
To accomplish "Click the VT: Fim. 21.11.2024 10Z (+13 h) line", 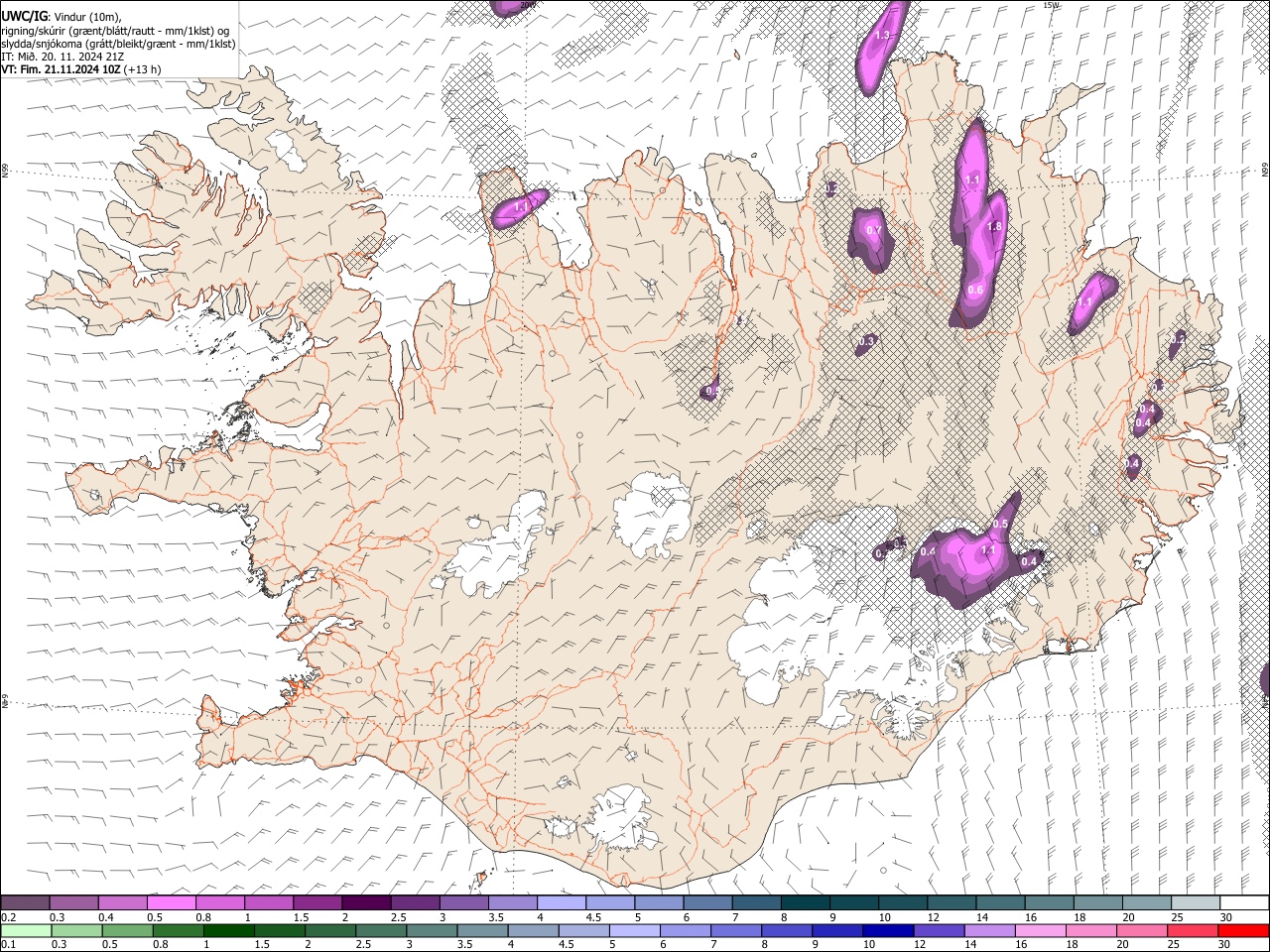I will (x=81, y=69).
